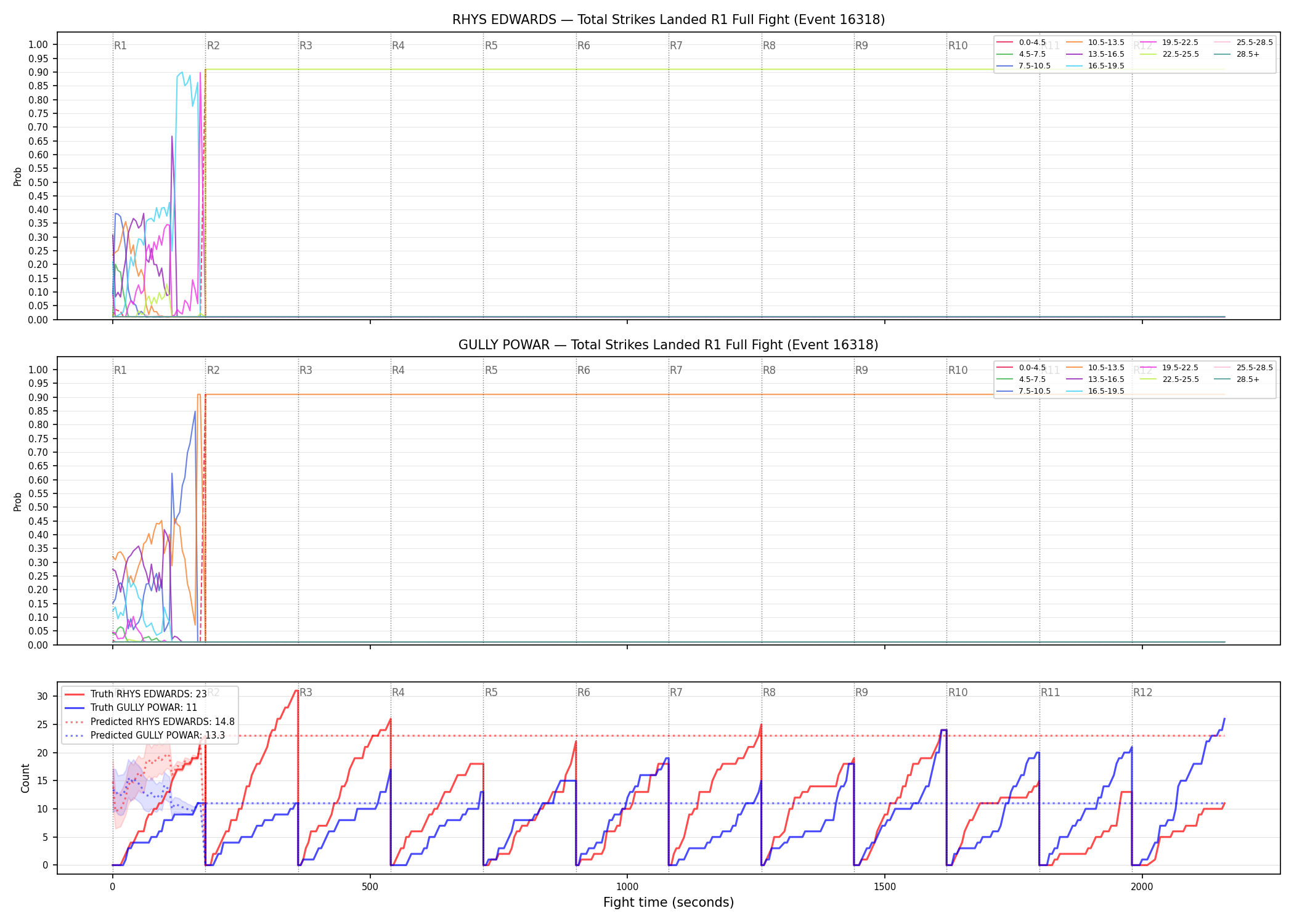The width and height of the screenshot is (1294, 924).
Task: Click the 19.5-22.5 legend entry in Gully Powar chart
Action: pyautogui.click(x=1169, y=368)
